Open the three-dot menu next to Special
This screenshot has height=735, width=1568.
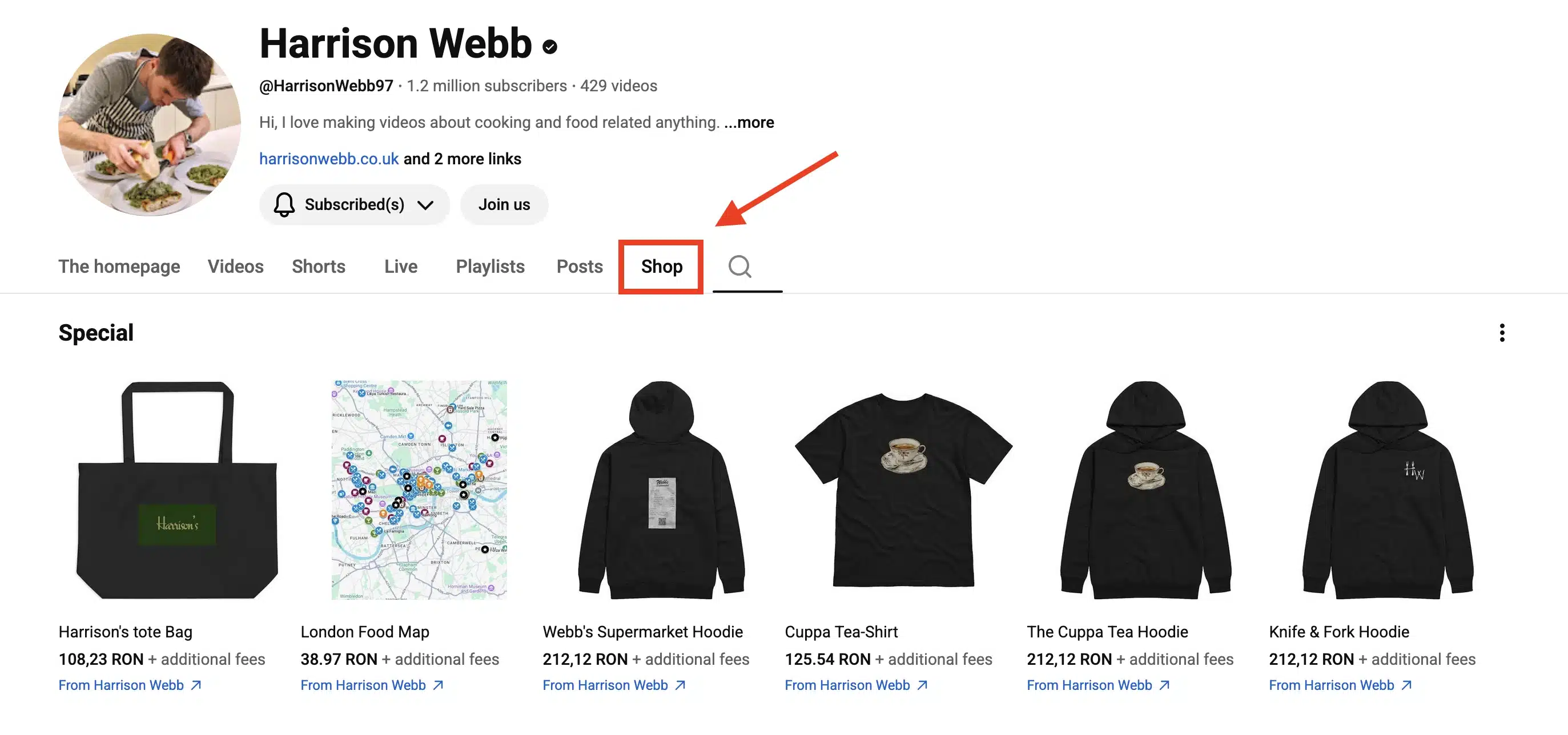[x=1502, y=333]
